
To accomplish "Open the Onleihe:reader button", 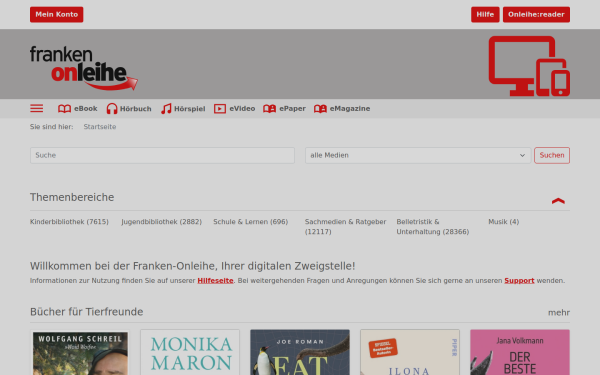I will point(536,15).
